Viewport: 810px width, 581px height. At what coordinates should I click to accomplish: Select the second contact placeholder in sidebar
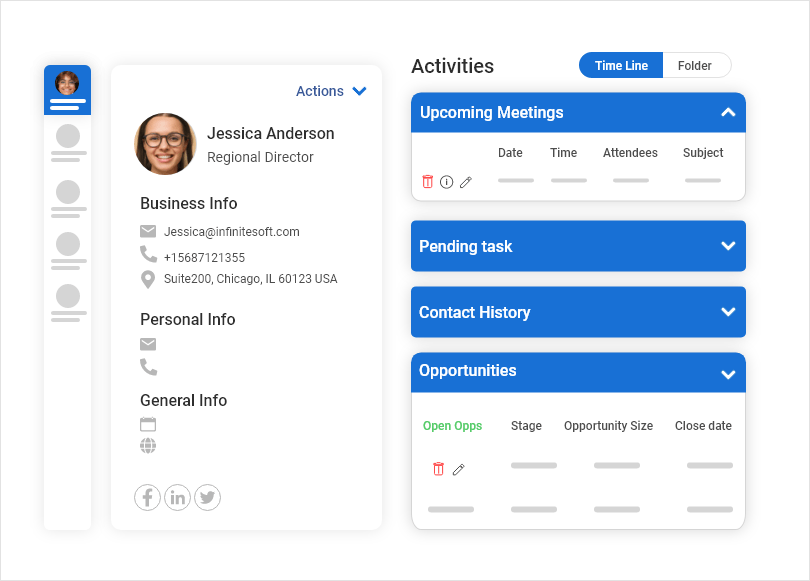68,143
